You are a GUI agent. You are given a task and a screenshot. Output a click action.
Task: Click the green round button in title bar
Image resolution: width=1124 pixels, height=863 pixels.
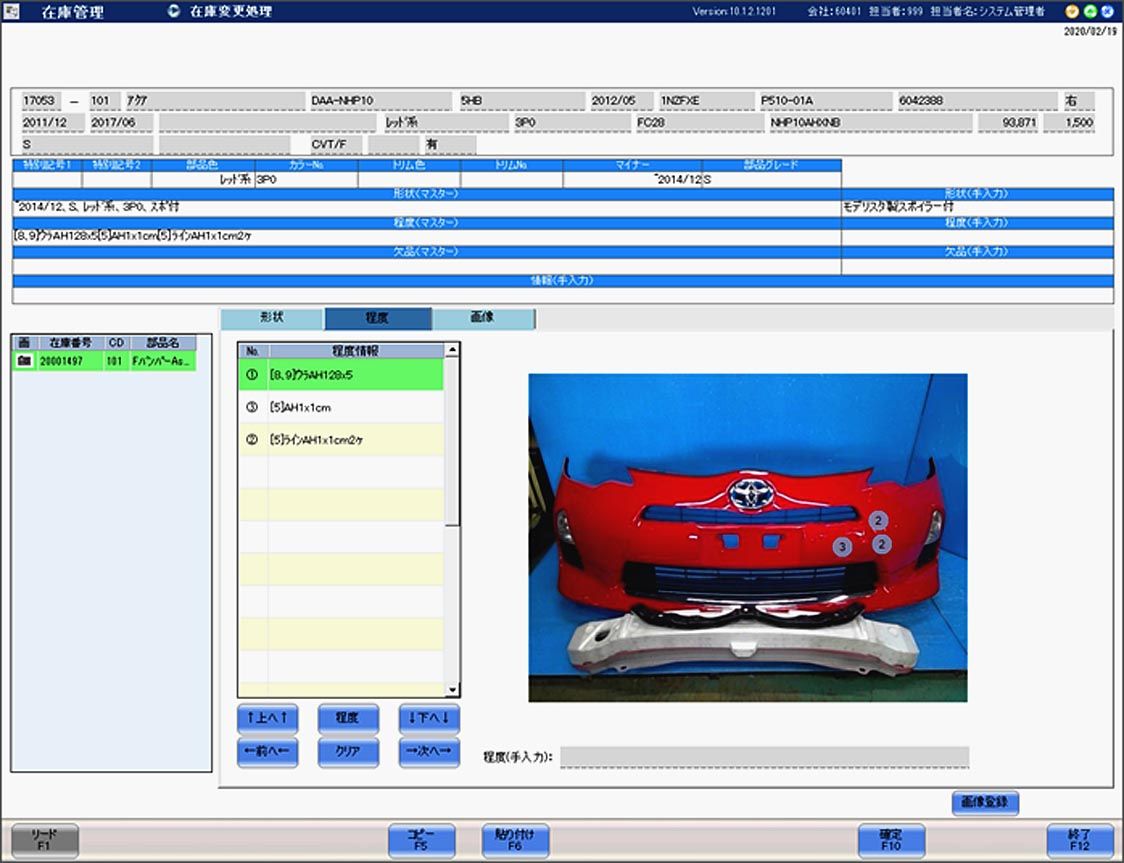(x=1090, y=11)
